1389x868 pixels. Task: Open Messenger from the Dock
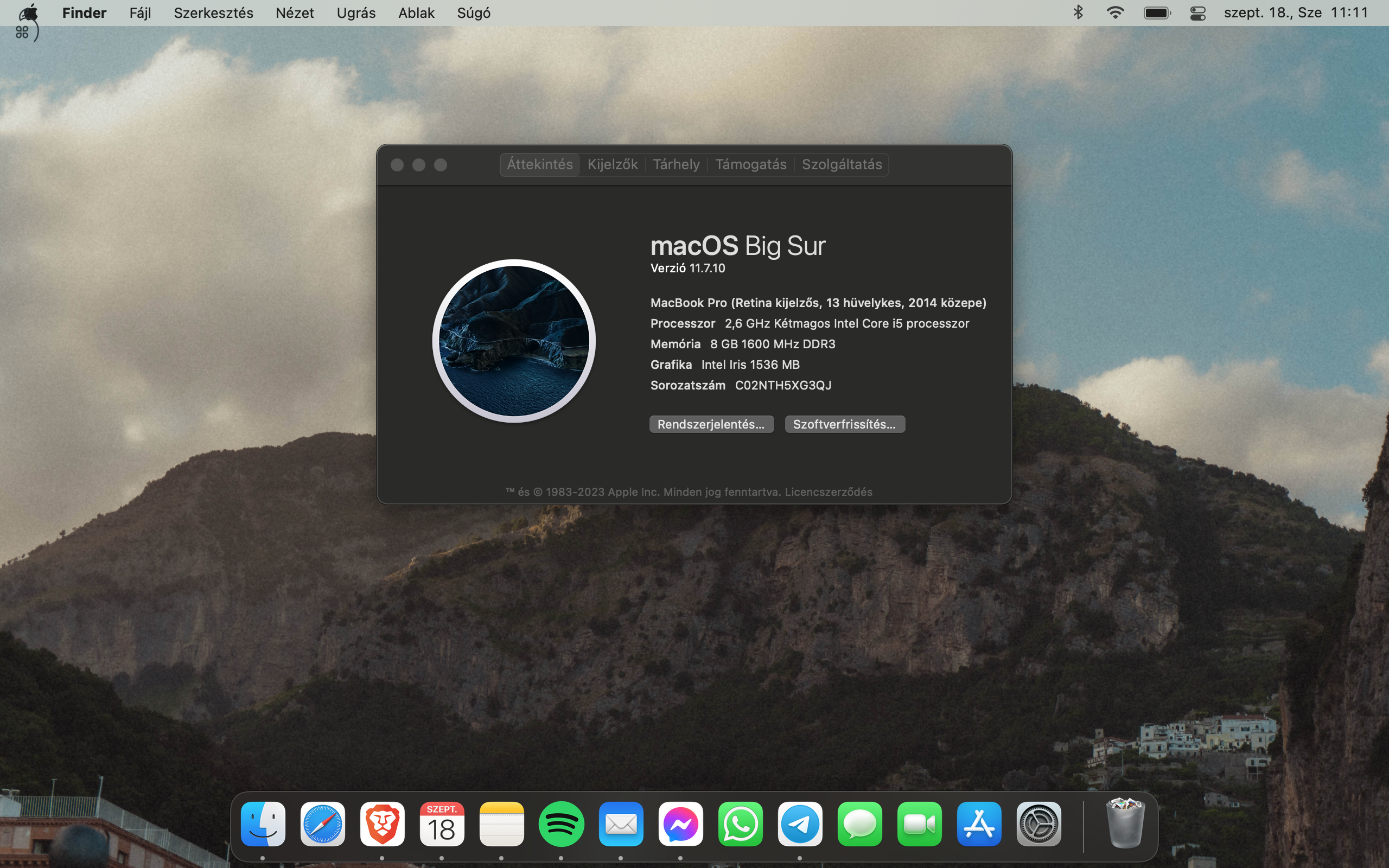[x=681, y=824]
